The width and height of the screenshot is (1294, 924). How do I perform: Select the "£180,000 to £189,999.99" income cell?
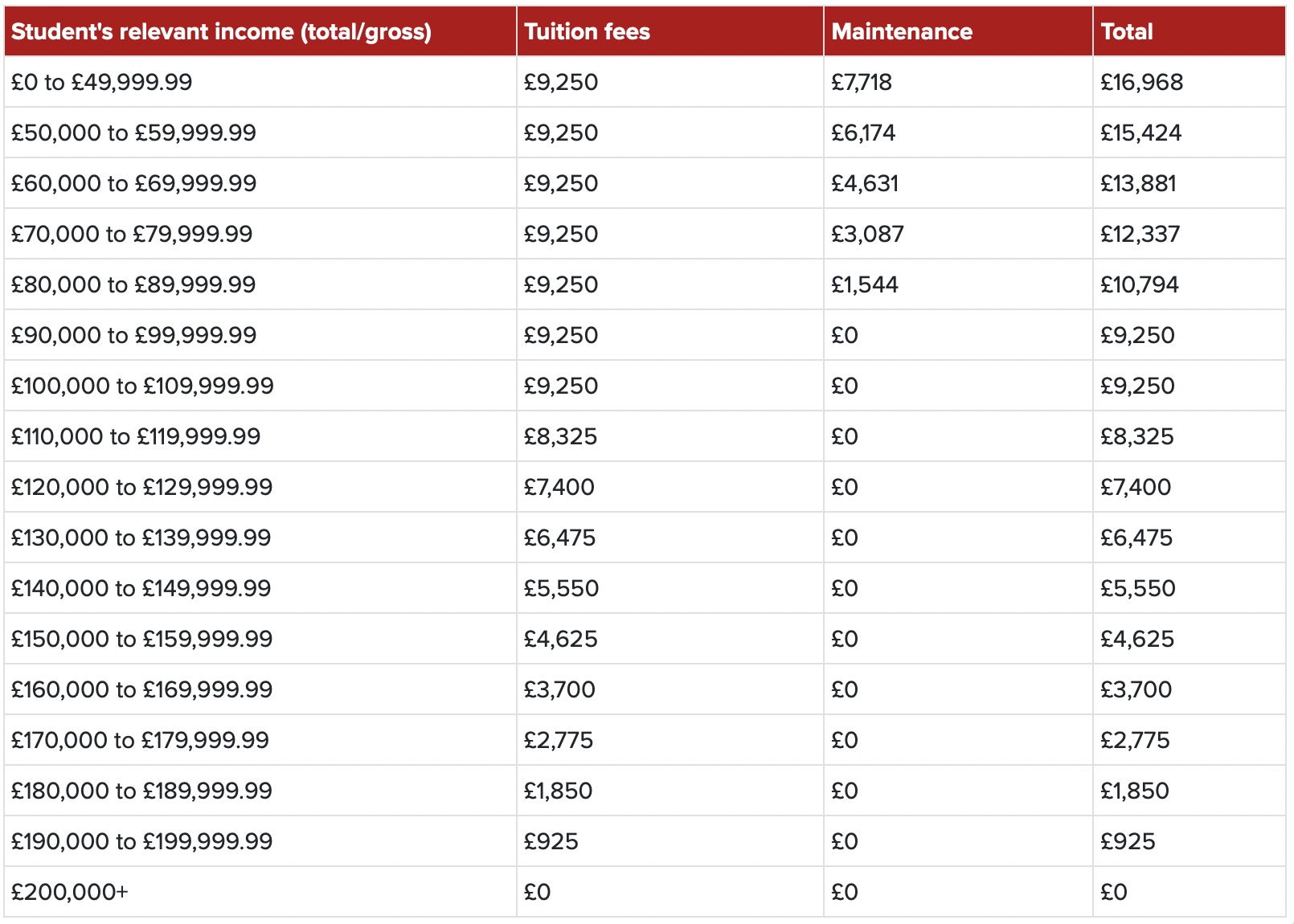pos(260,791)
